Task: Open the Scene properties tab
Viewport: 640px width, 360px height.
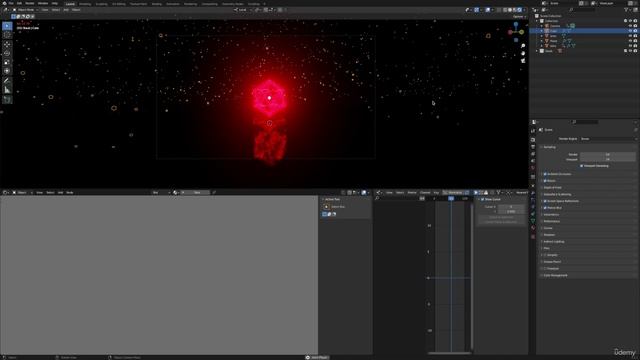Action: click(533, 161)
